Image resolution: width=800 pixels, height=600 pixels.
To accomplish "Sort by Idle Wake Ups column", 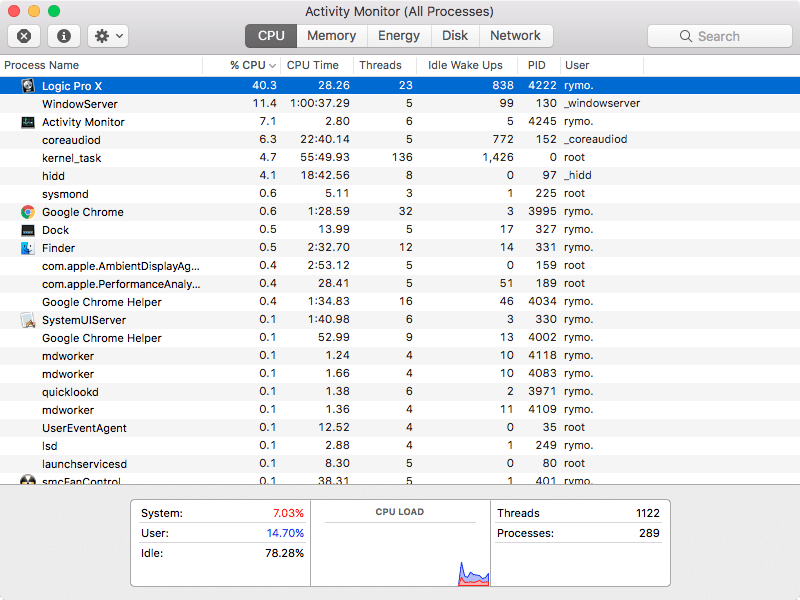I will [x=467, y=65].
